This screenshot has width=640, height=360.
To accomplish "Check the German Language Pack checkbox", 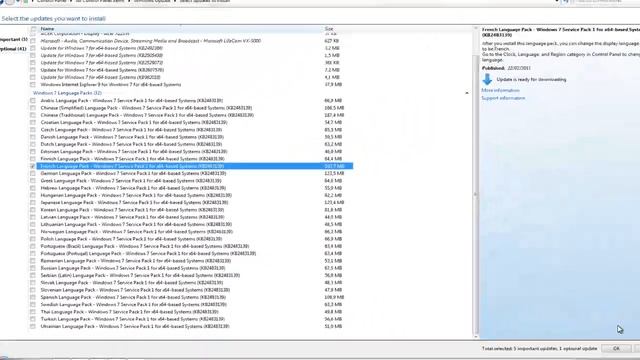I will [33, 173].
